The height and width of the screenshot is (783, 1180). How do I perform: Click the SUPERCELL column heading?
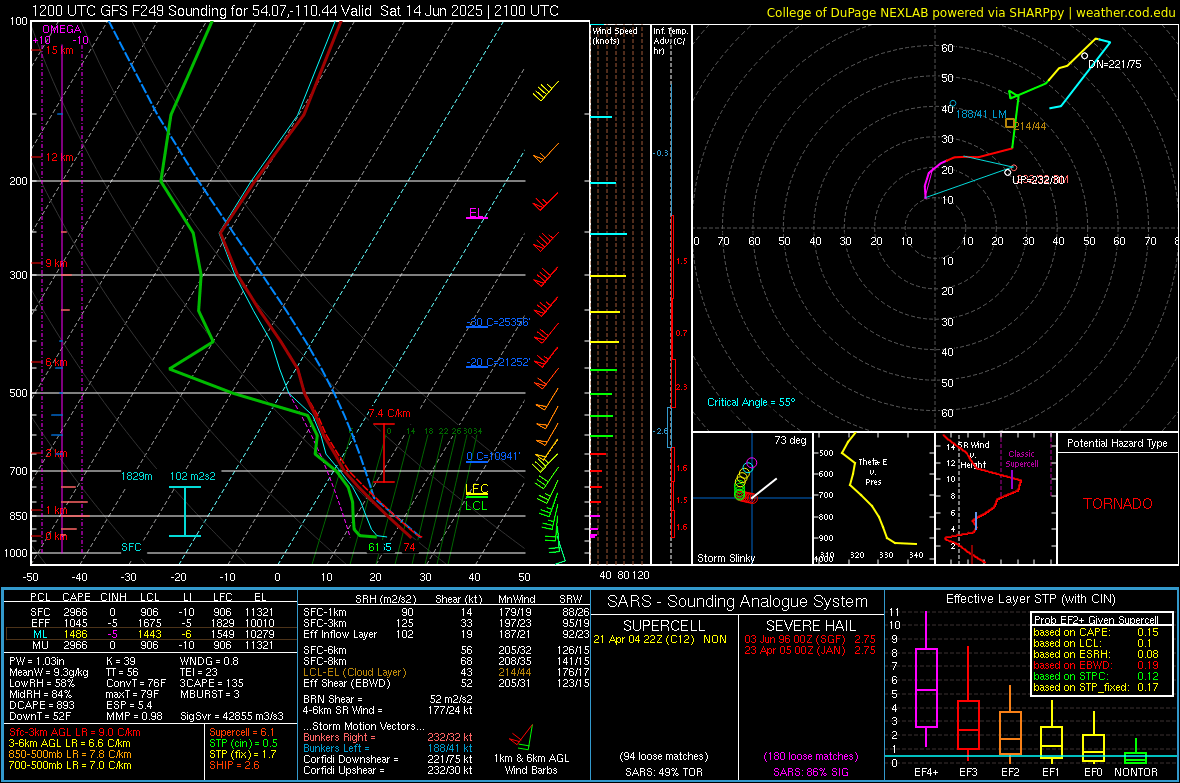(x=664, y=626)
